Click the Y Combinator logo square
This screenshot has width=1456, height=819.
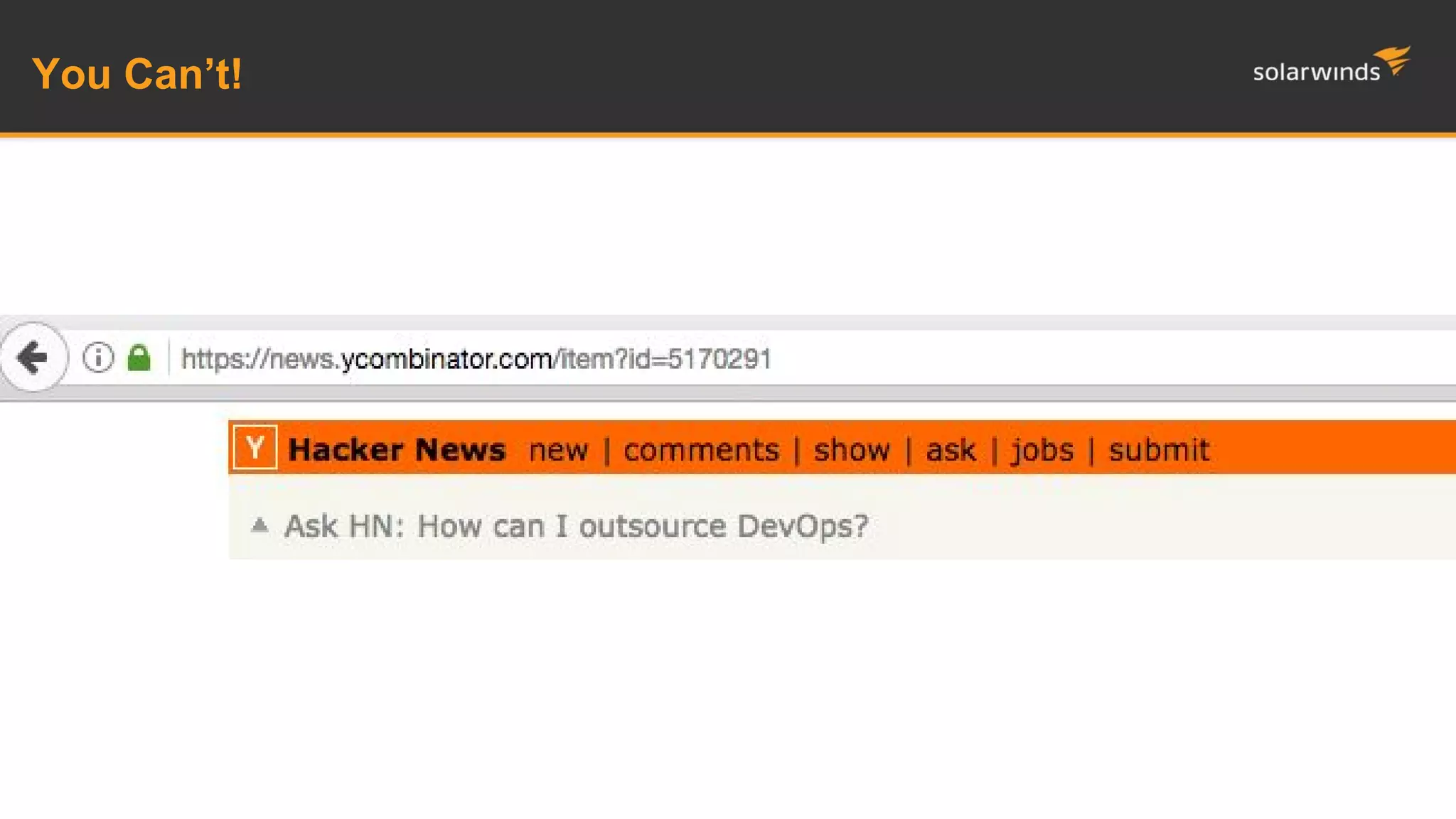255,448
